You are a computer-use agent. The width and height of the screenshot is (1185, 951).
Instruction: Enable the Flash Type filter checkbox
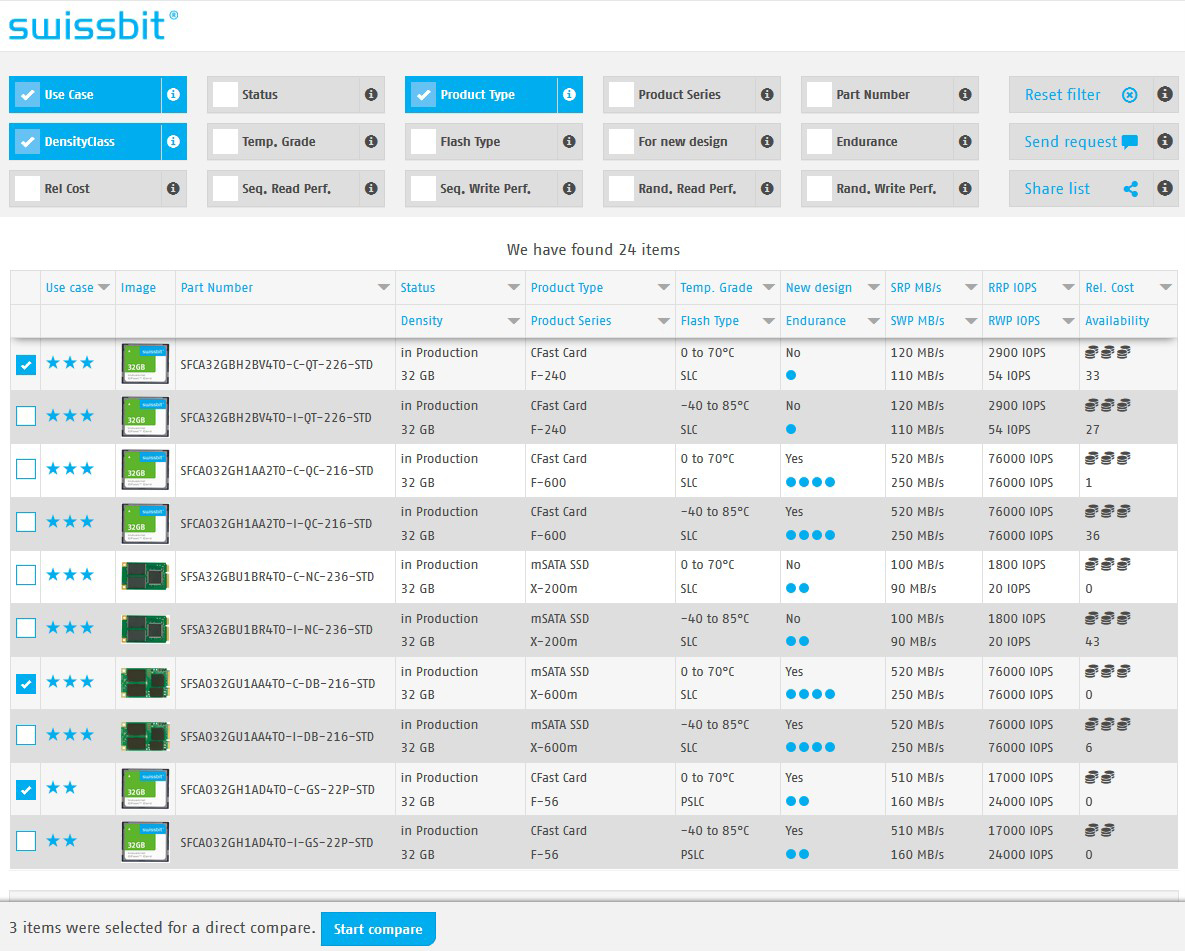point(423,141)
